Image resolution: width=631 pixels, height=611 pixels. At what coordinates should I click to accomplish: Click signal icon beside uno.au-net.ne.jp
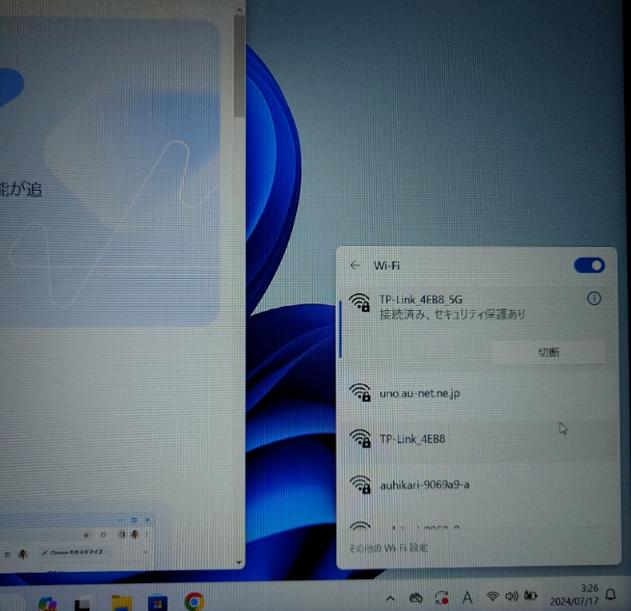[x=360, y=392]
